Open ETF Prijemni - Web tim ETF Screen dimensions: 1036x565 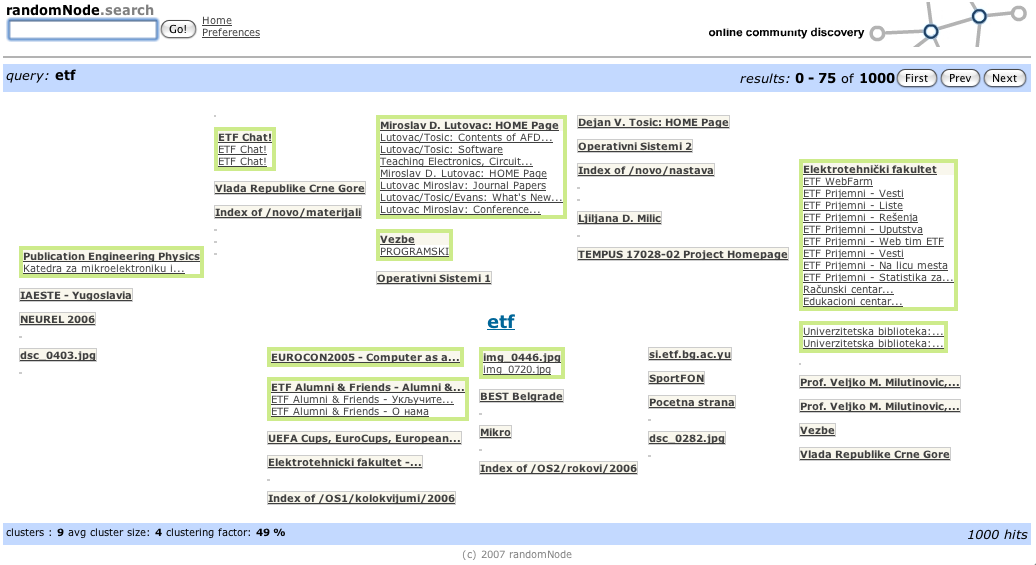[873, 241]
